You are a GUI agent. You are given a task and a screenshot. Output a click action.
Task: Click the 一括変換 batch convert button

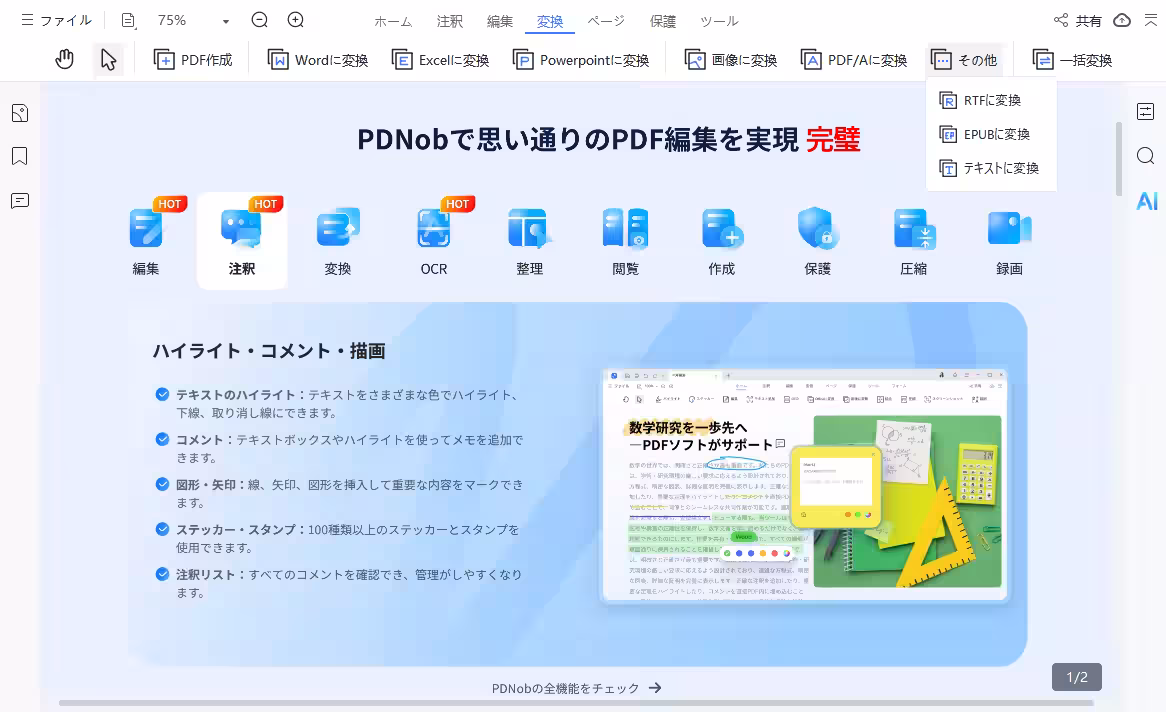[x=1072, y=60]
